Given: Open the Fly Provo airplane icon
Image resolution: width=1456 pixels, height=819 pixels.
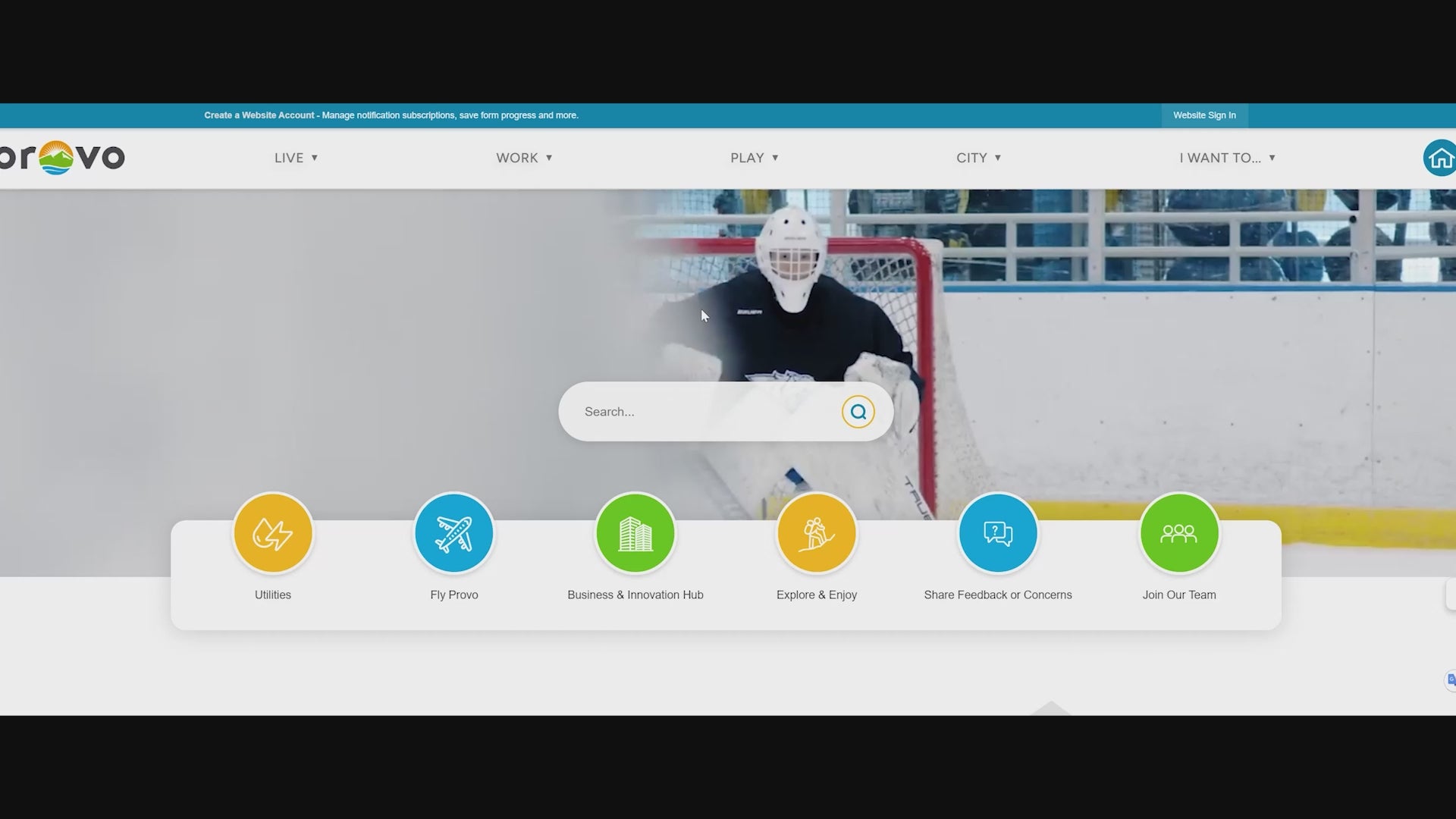Looking at the screenshot, I should (454, 533).
